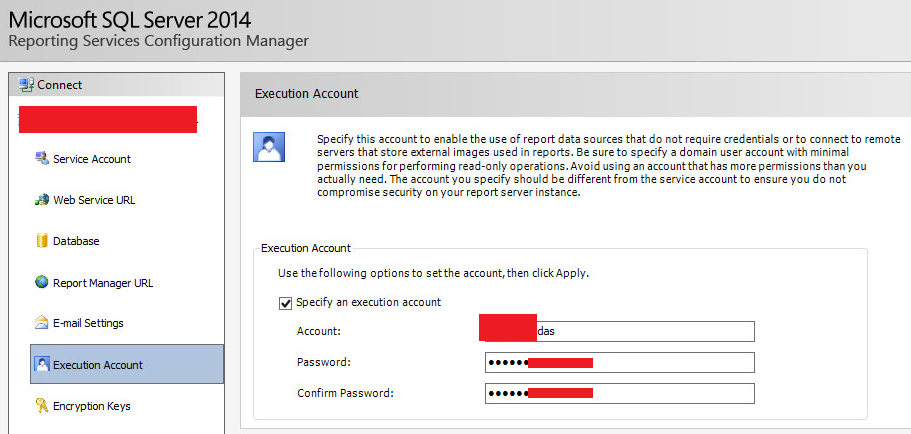911x434 pixels.
Task: Focus the Password input field
Action: 619,363
